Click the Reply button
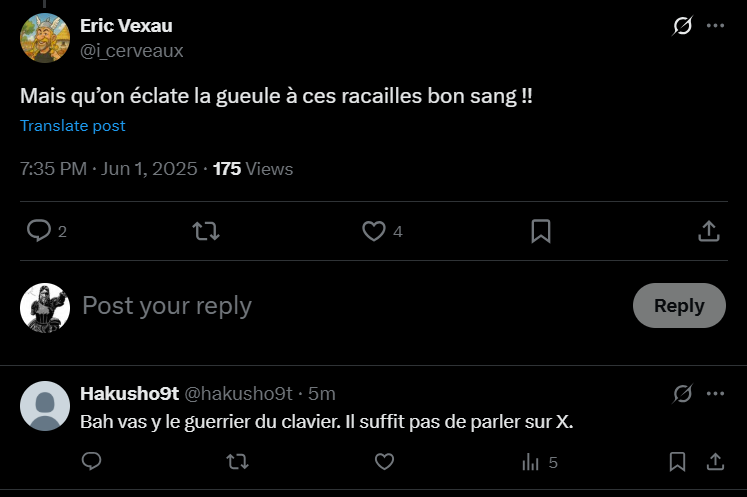 pos(679,306)
